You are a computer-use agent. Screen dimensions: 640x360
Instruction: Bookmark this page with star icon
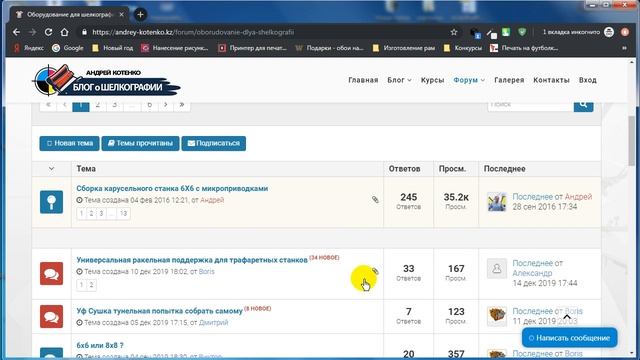pyautogui.click(x=454, y=32)
